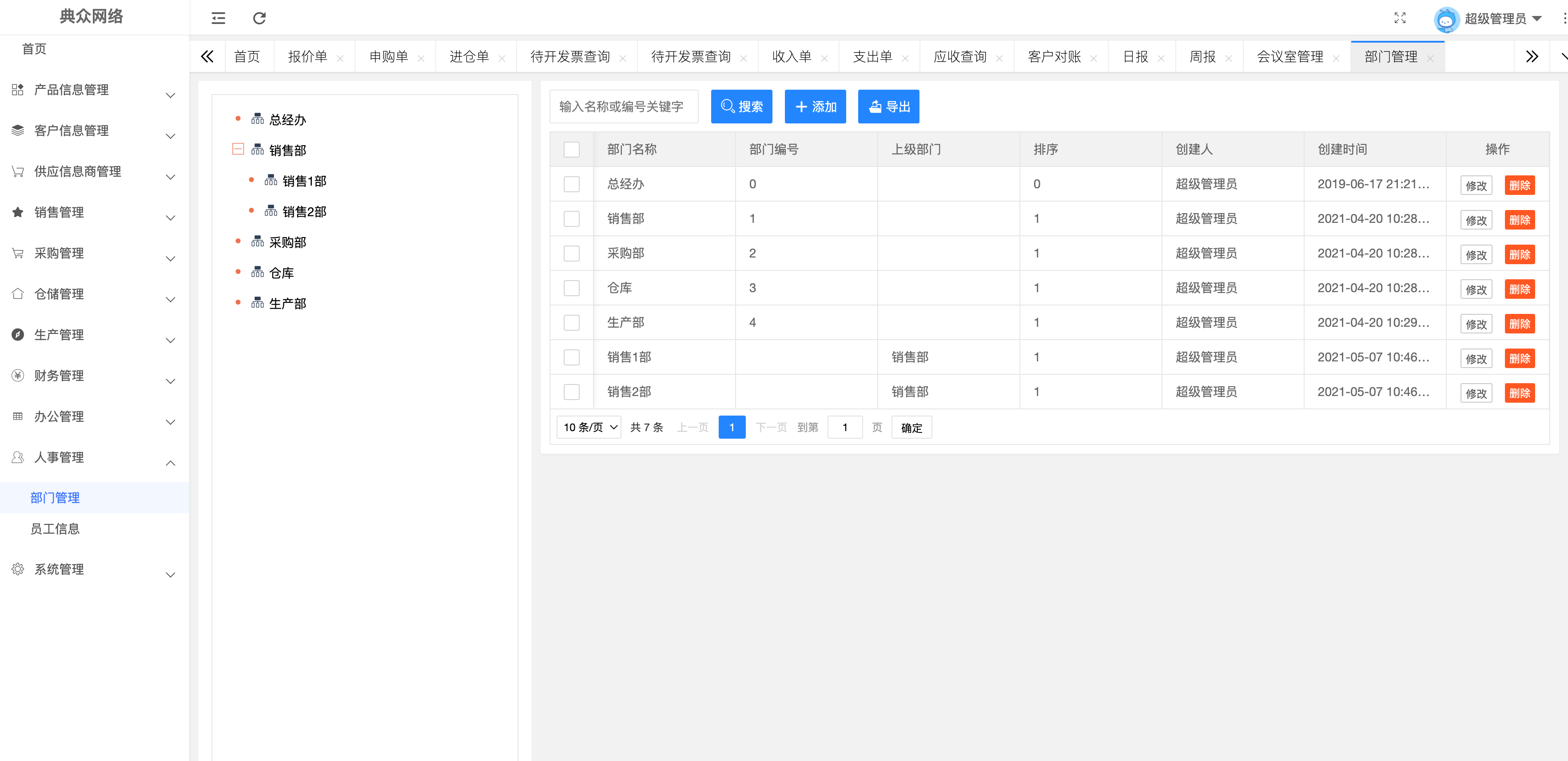Click the 销售管理 star icon

[18, 212]
